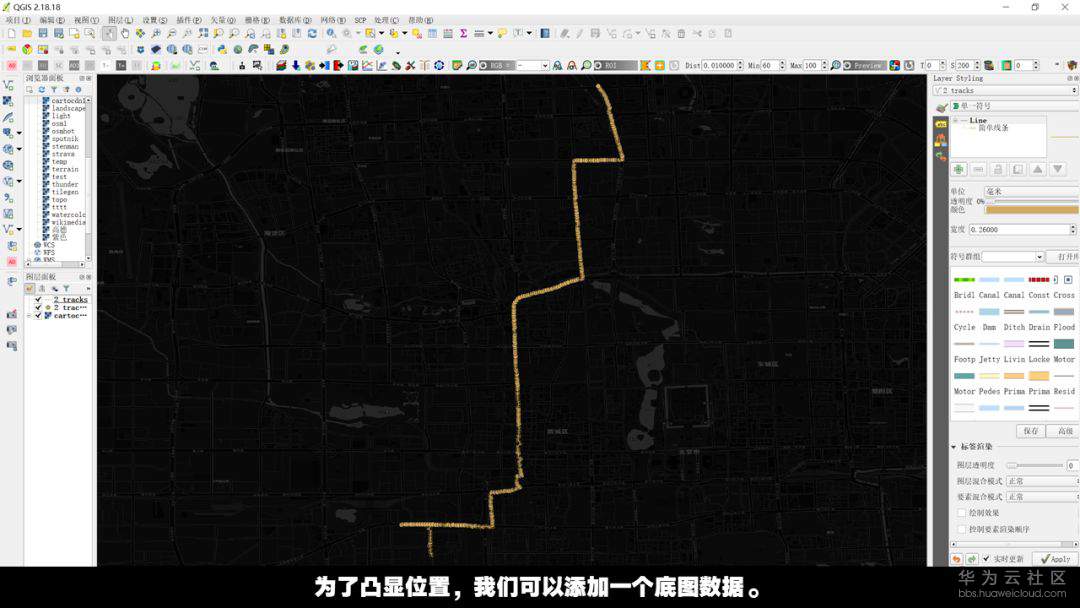Click the orange undo style arrow
The width and height of the screenshot is (1080, 608).
click(x=956, y=559)
